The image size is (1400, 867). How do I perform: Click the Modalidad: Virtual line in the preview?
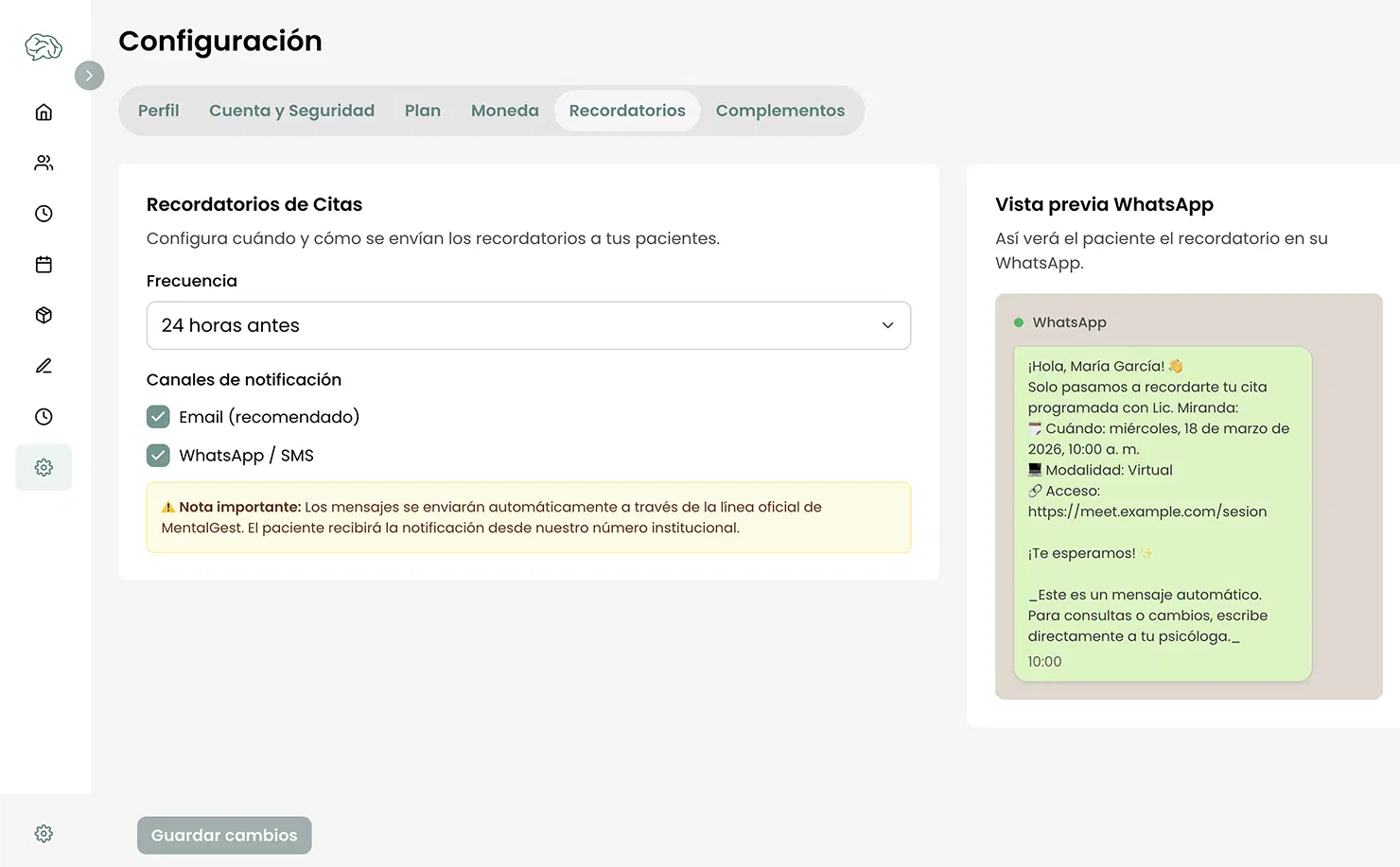tap(1100, 470)
